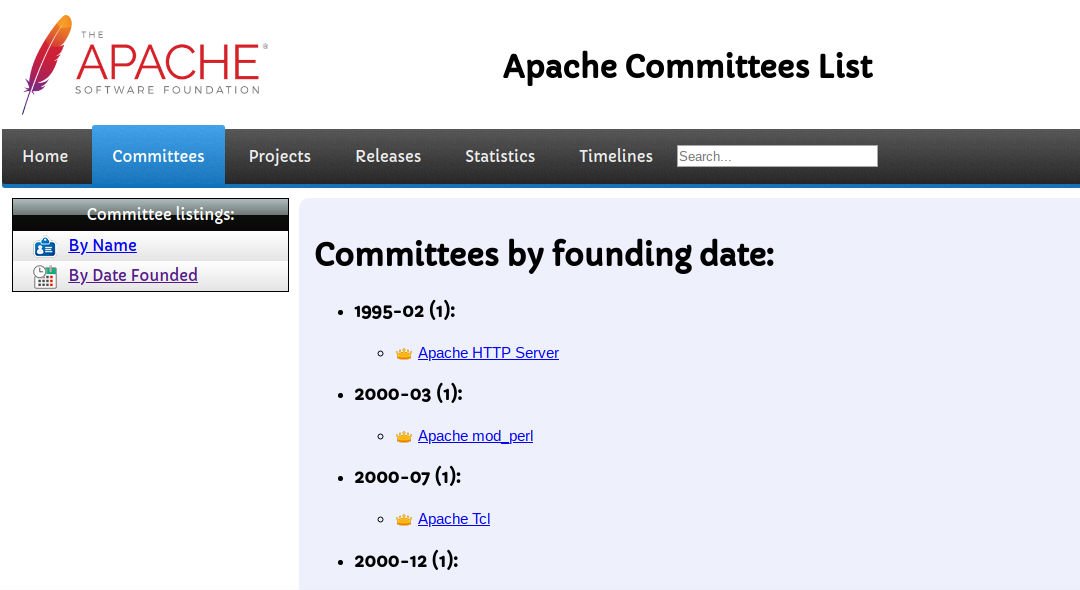Click the By Name ID badge icon
Viewport: 1080px width, 590px height.
(x=45, y=246)
